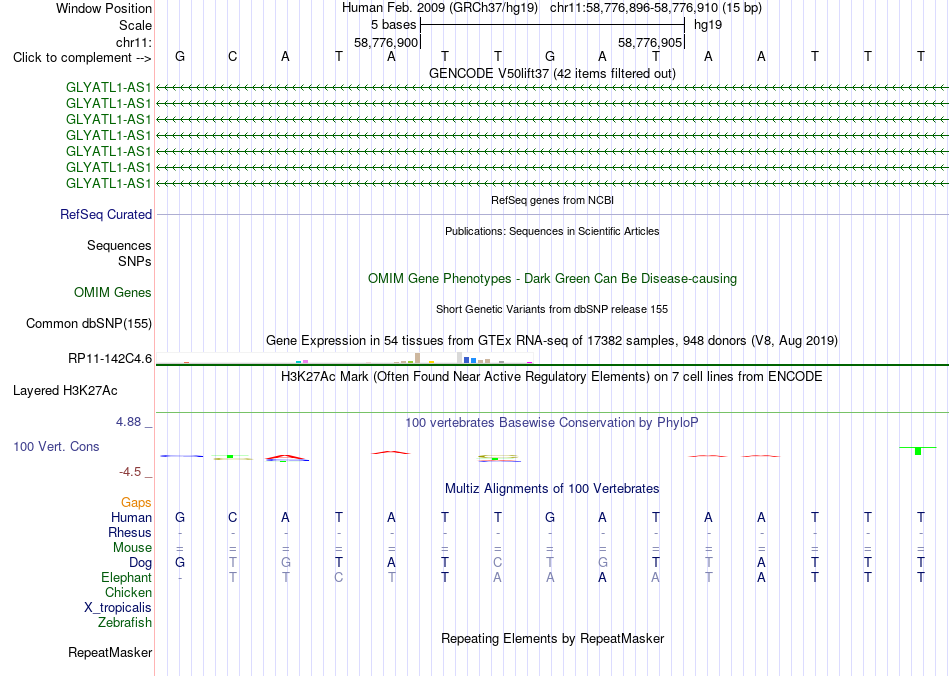Image resolution: width=950 pixels, height=676 pixels.
Task: Click the Dog species label
Action: click(x=141, y=563)
